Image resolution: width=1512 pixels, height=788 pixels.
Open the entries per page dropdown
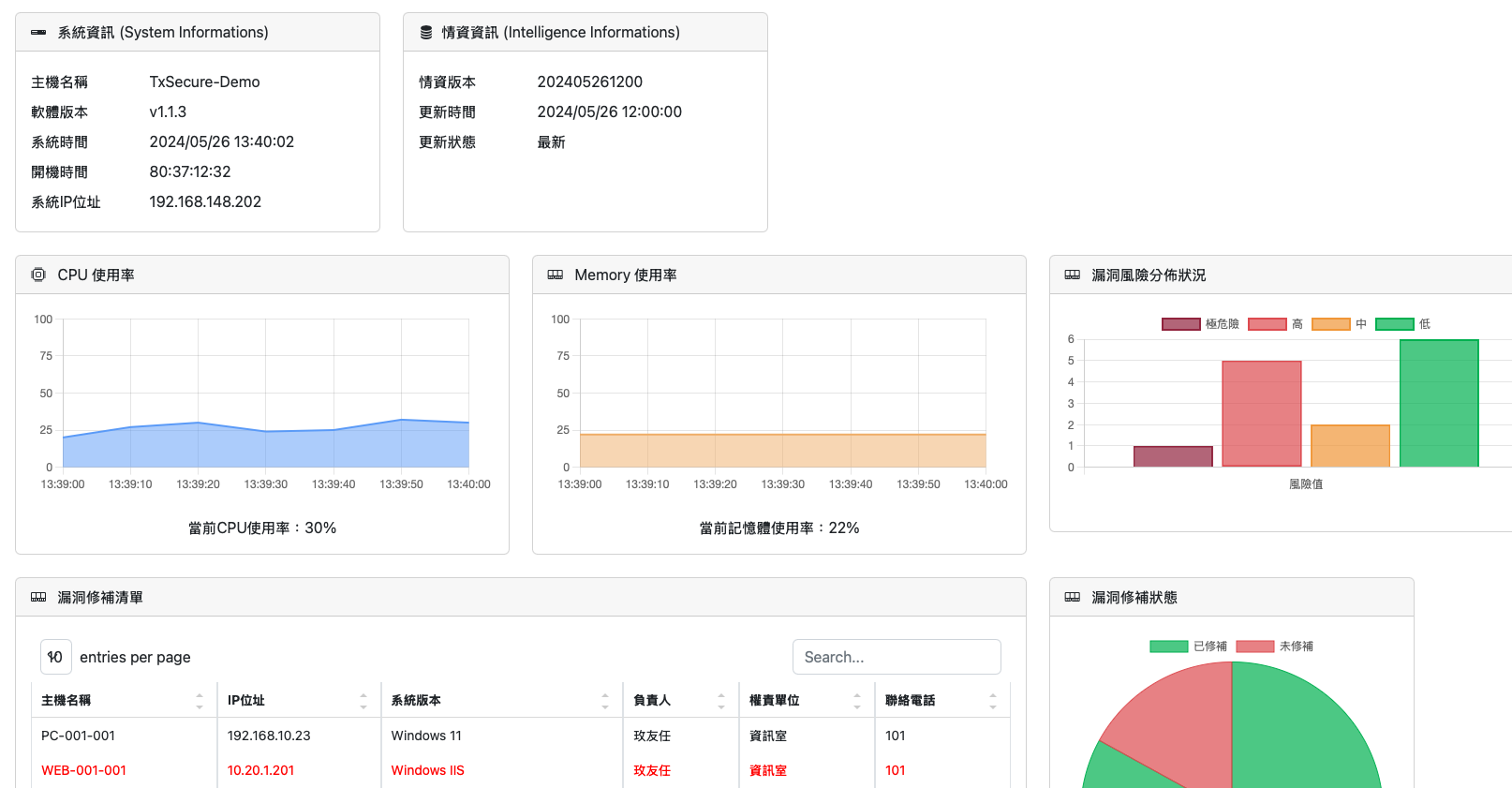[56, 657]
